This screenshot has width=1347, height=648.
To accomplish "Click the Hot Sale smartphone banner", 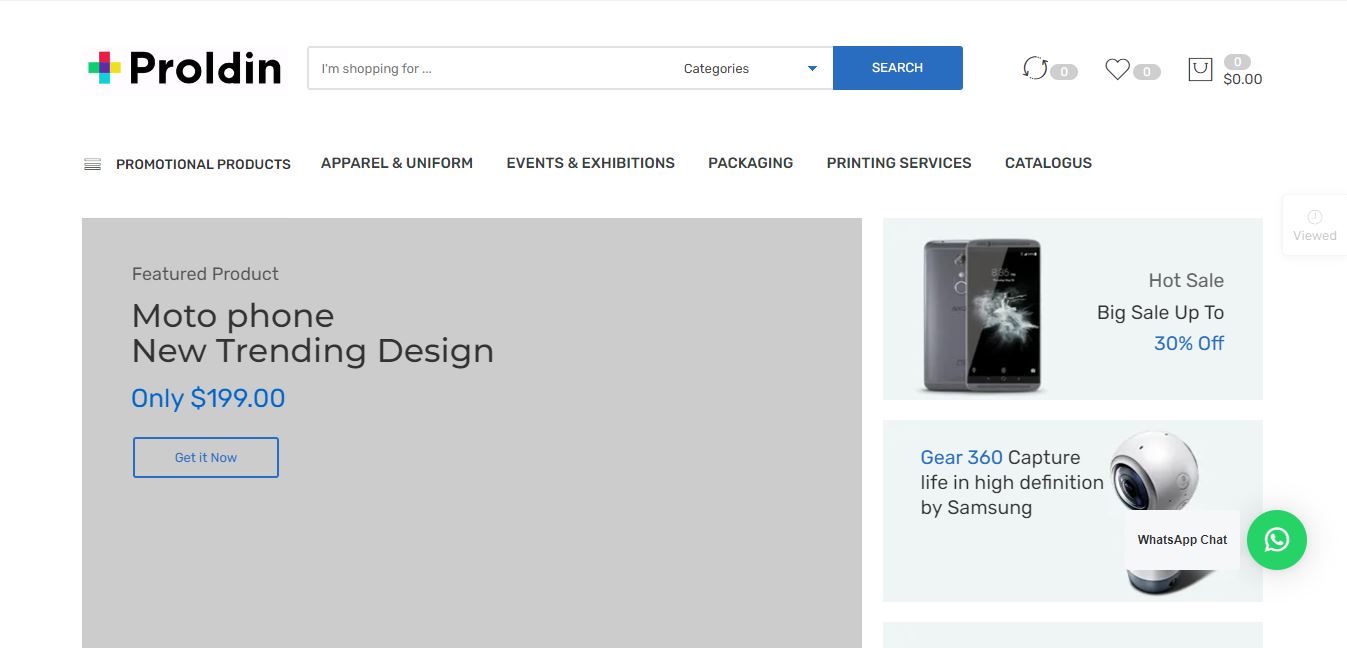I will click(x=1072, y=309).
